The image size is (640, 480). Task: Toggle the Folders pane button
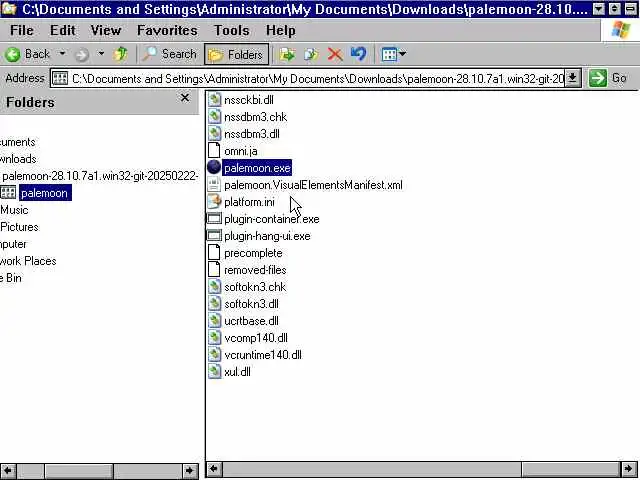click(236, 54)
